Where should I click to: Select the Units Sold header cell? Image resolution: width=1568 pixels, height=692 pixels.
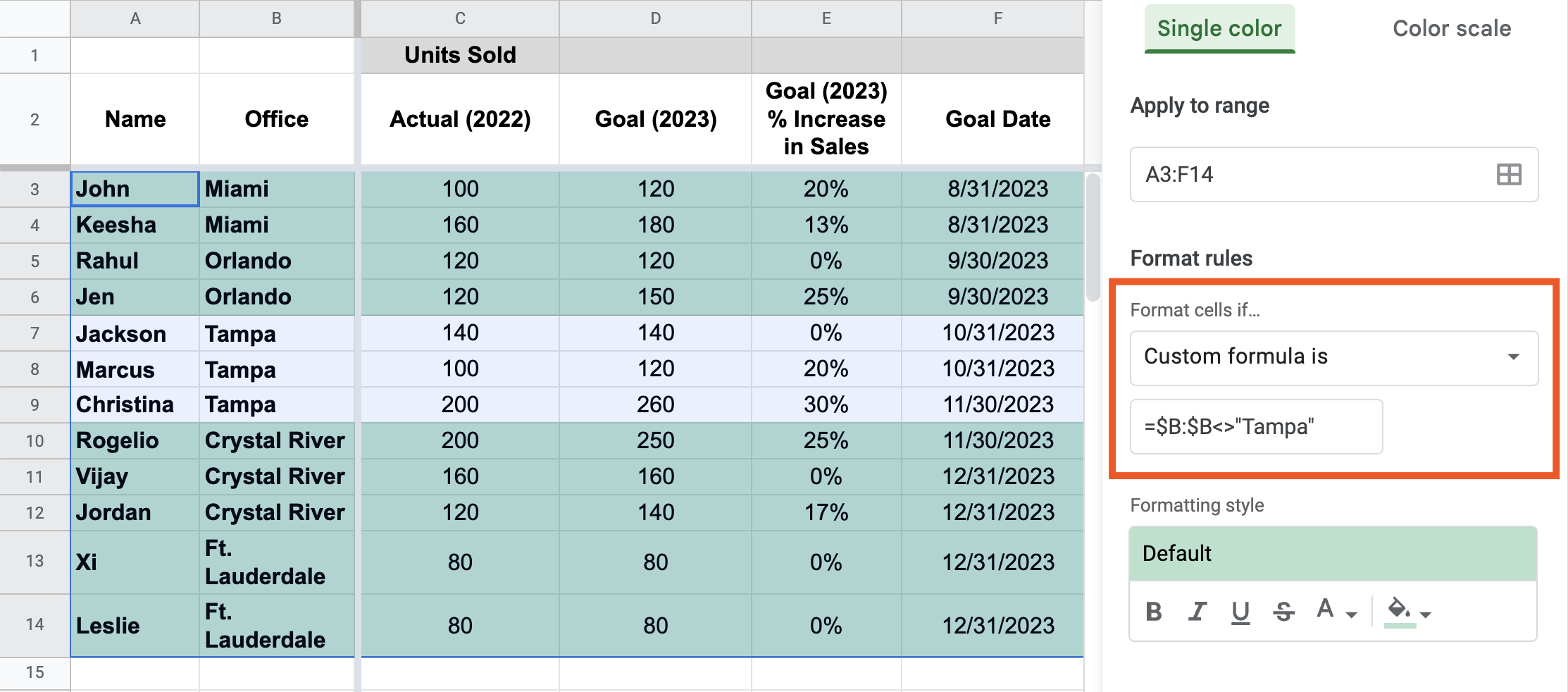[460, 55]
